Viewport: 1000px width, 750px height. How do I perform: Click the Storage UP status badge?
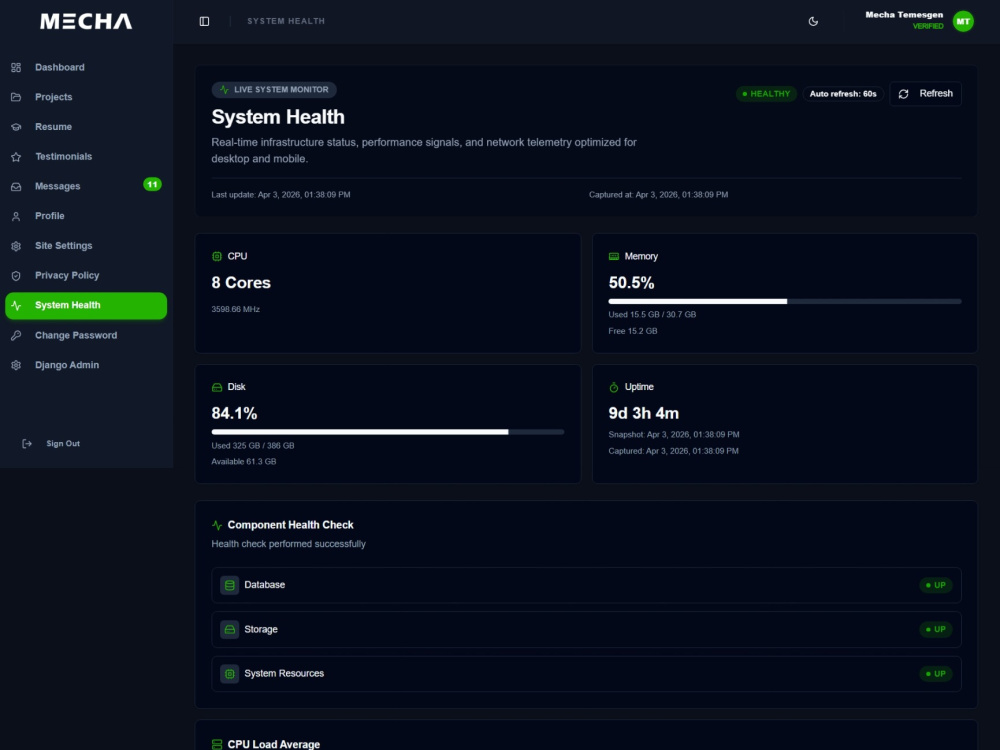pyautogui.click(x=936, y=629)
